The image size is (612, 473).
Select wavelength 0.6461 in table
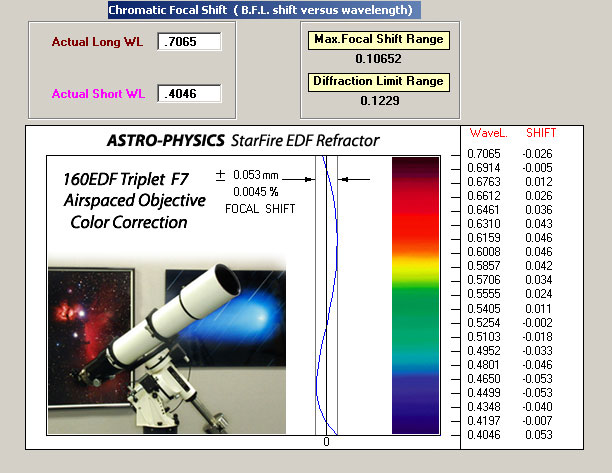[484, 210]
